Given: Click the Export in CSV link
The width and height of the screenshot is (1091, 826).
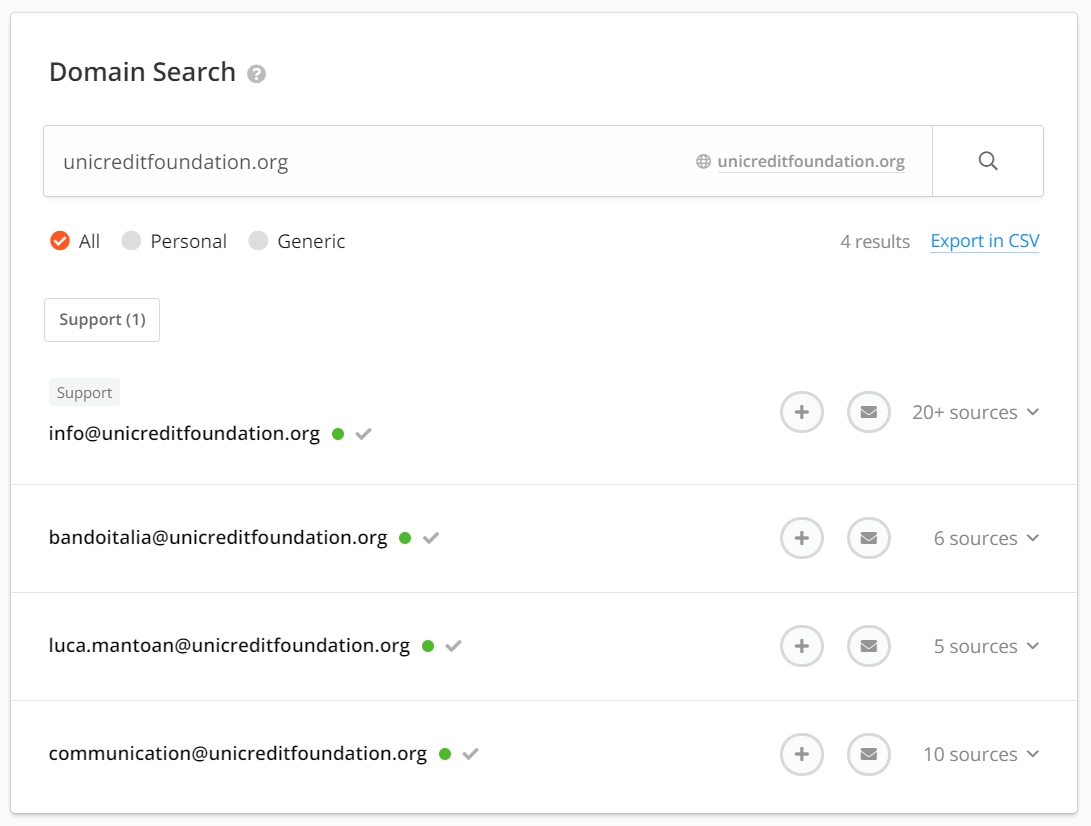Looking at the screenshot, I should (984, 241).
